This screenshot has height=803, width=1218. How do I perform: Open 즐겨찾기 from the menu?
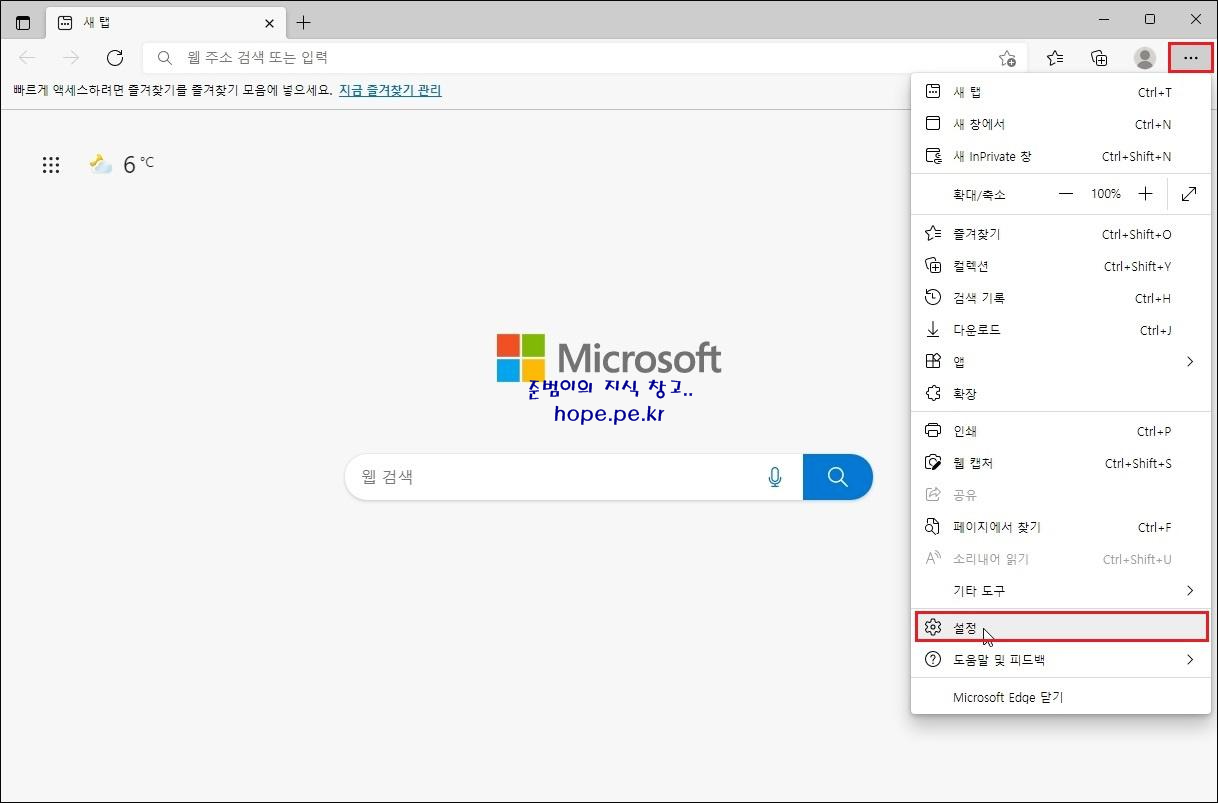(x=1060, y=234)
